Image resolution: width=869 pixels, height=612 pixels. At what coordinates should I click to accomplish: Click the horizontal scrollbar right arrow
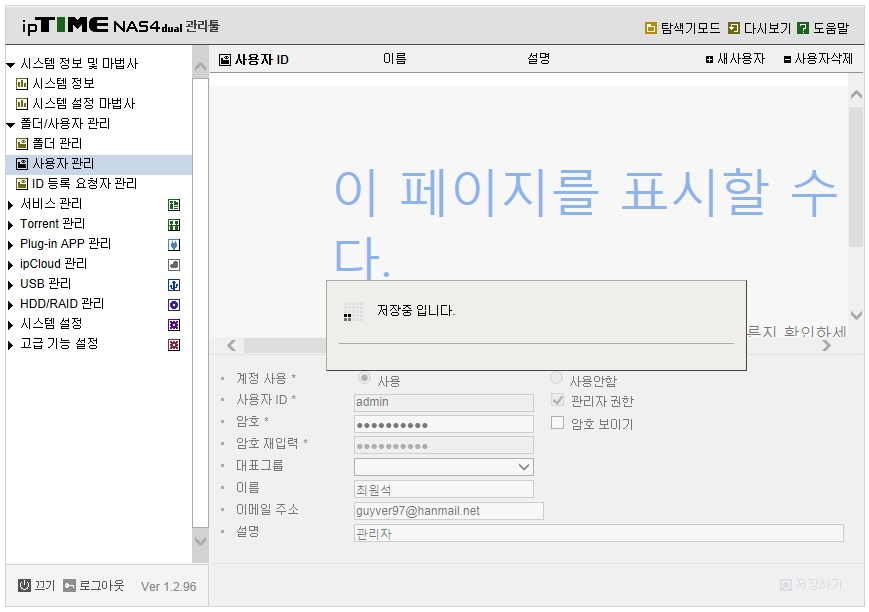(826, 346)
